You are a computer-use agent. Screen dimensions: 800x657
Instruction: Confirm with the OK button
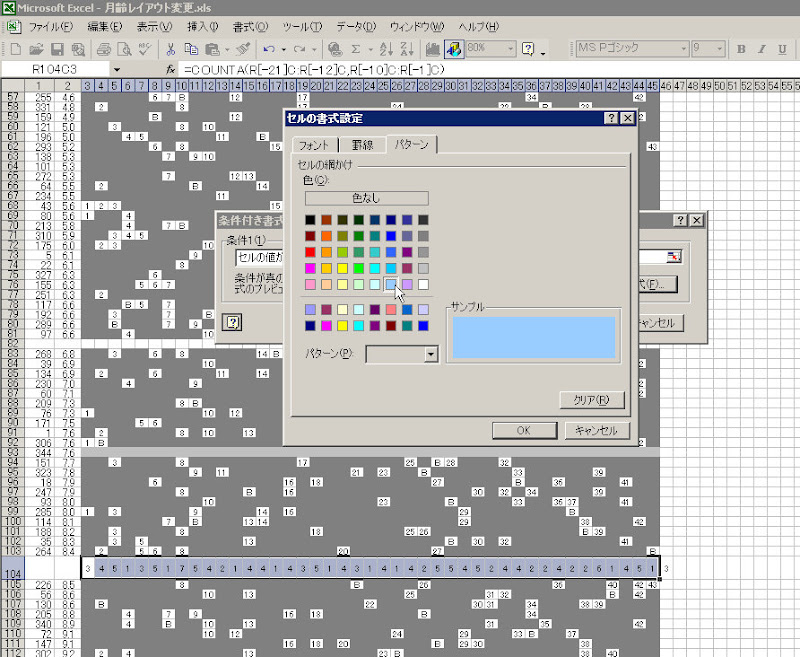point(524,431)
